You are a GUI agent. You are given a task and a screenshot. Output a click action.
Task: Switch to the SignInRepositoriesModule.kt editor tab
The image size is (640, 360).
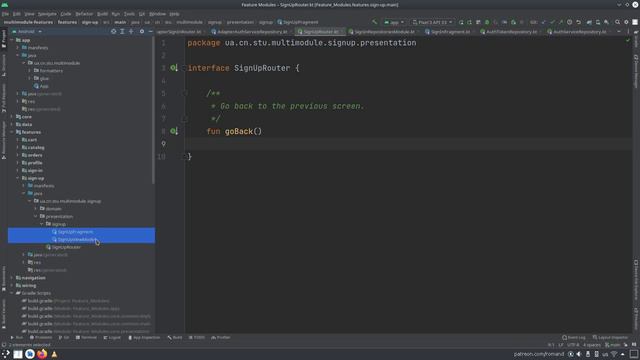click(x=383, y=31)
